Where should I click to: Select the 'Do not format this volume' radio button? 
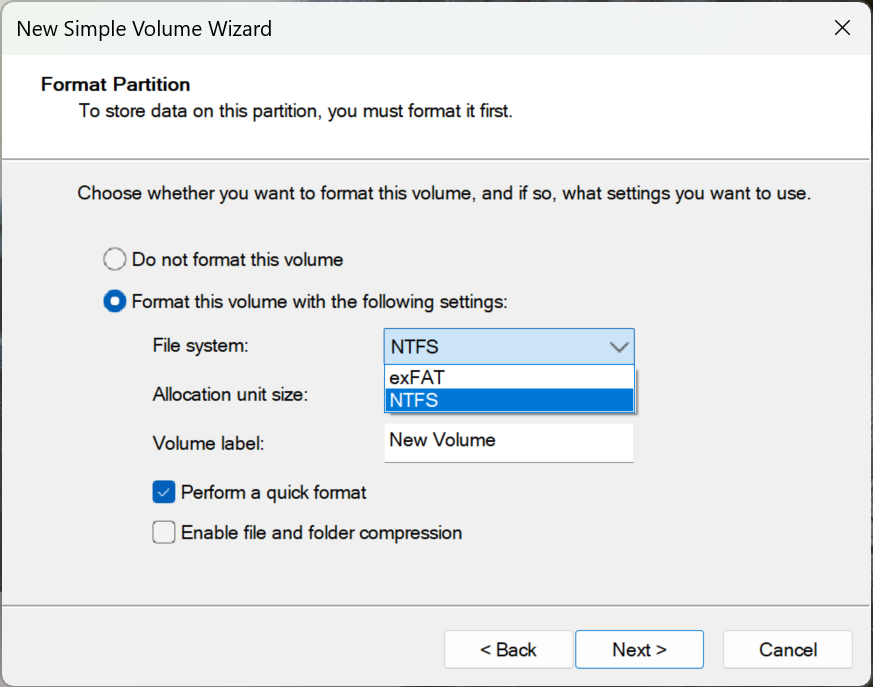(x=115, y=260)
